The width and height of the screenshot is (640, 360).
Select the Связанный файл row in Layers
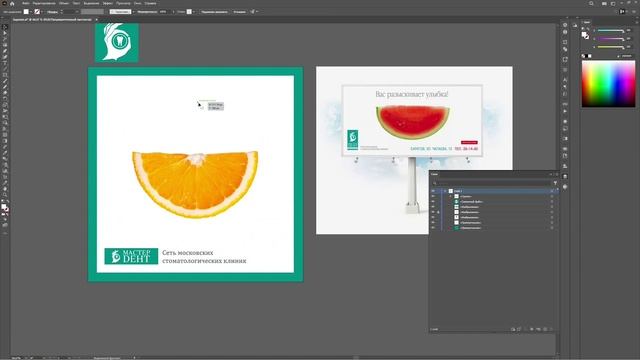pyautogui.click(x=494, y=202)
